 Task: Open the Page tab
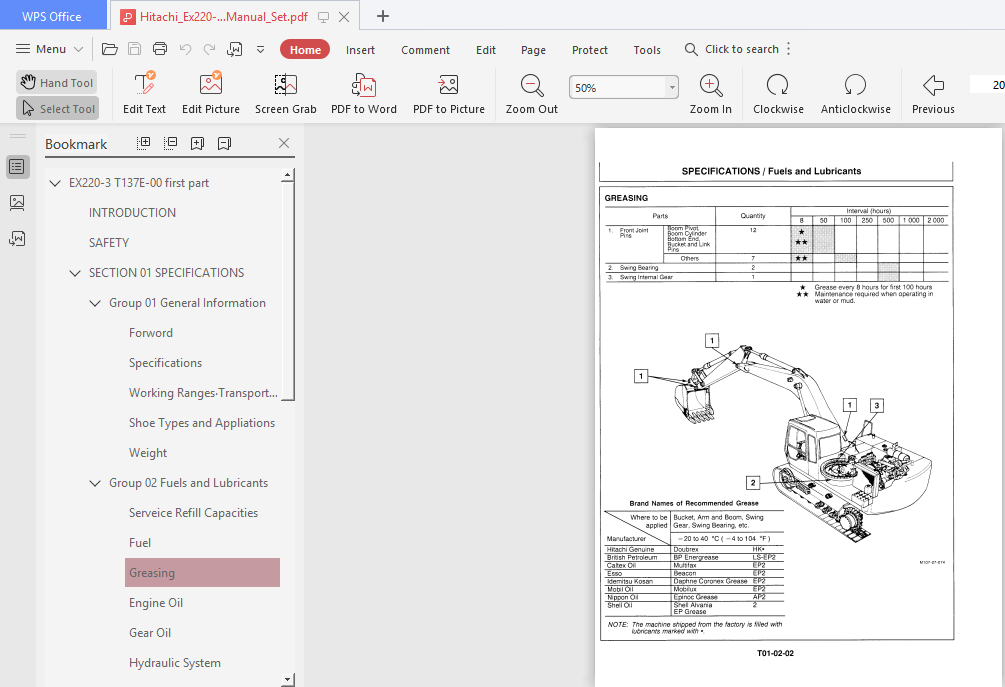tap(533, 50)
